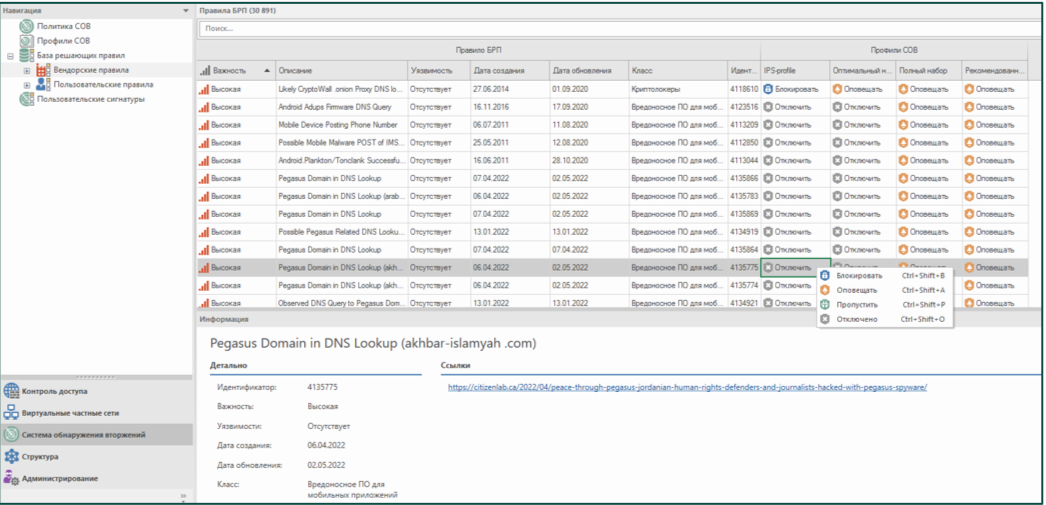This screenshot has height=505, width=1046.
Task: Switch to Виртуальные частные сети section
Action: [x=97, y=413]
